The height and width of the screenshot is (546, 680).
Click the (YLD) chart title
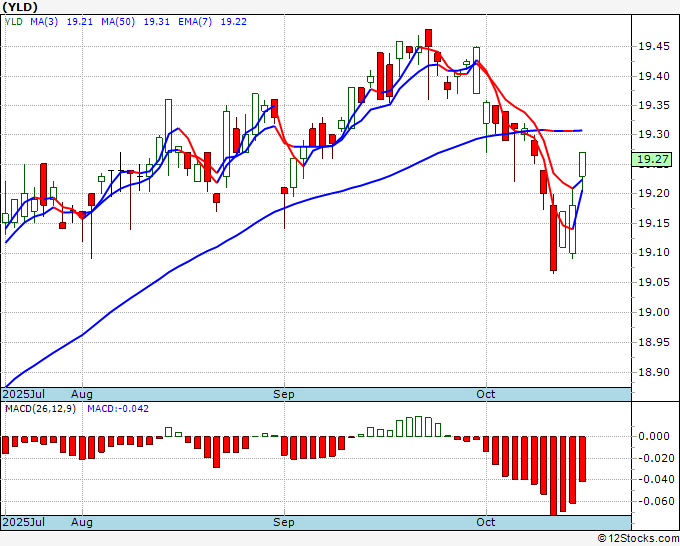click(20, 7)
